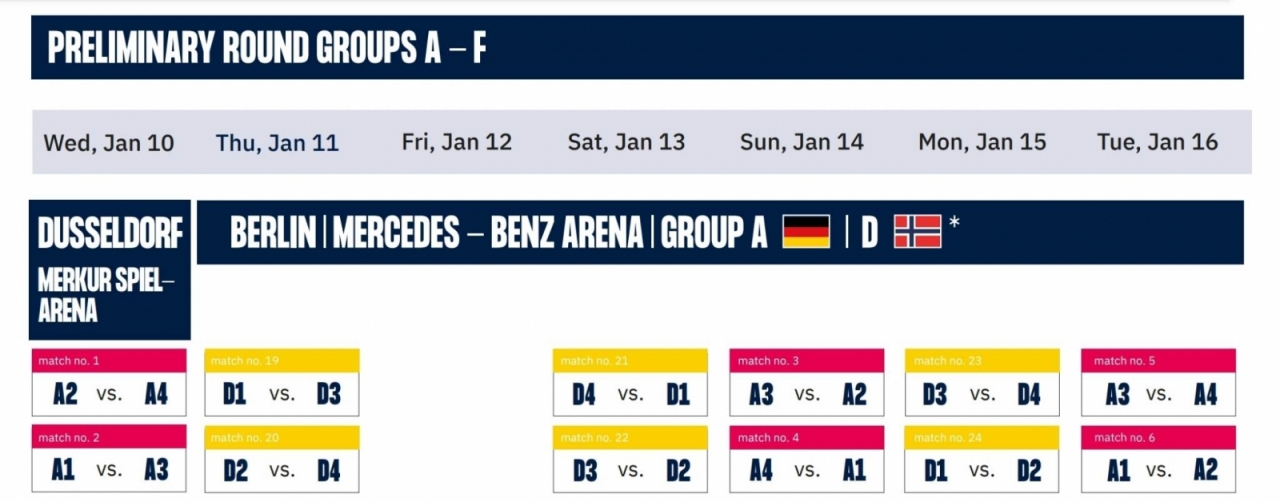The width and height of the screenshot is (1280, 502).
Task: Go to Mon, Jan 15 date
Action: pyautogui.click(x=982, y=142)
